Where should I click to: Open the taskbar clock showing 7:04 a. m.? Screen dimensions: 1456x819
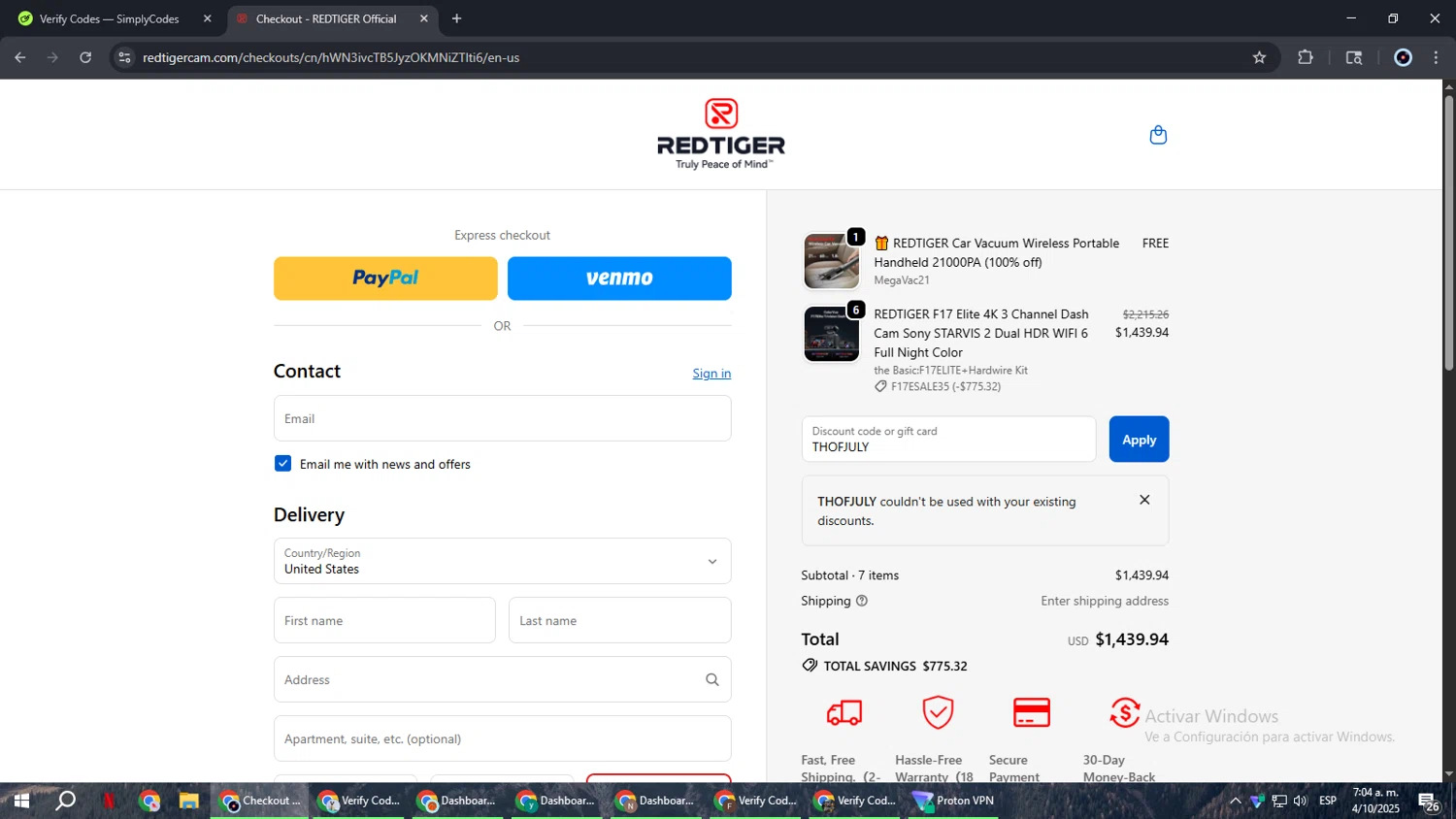pyautogui.click(x=1375, y=801)
